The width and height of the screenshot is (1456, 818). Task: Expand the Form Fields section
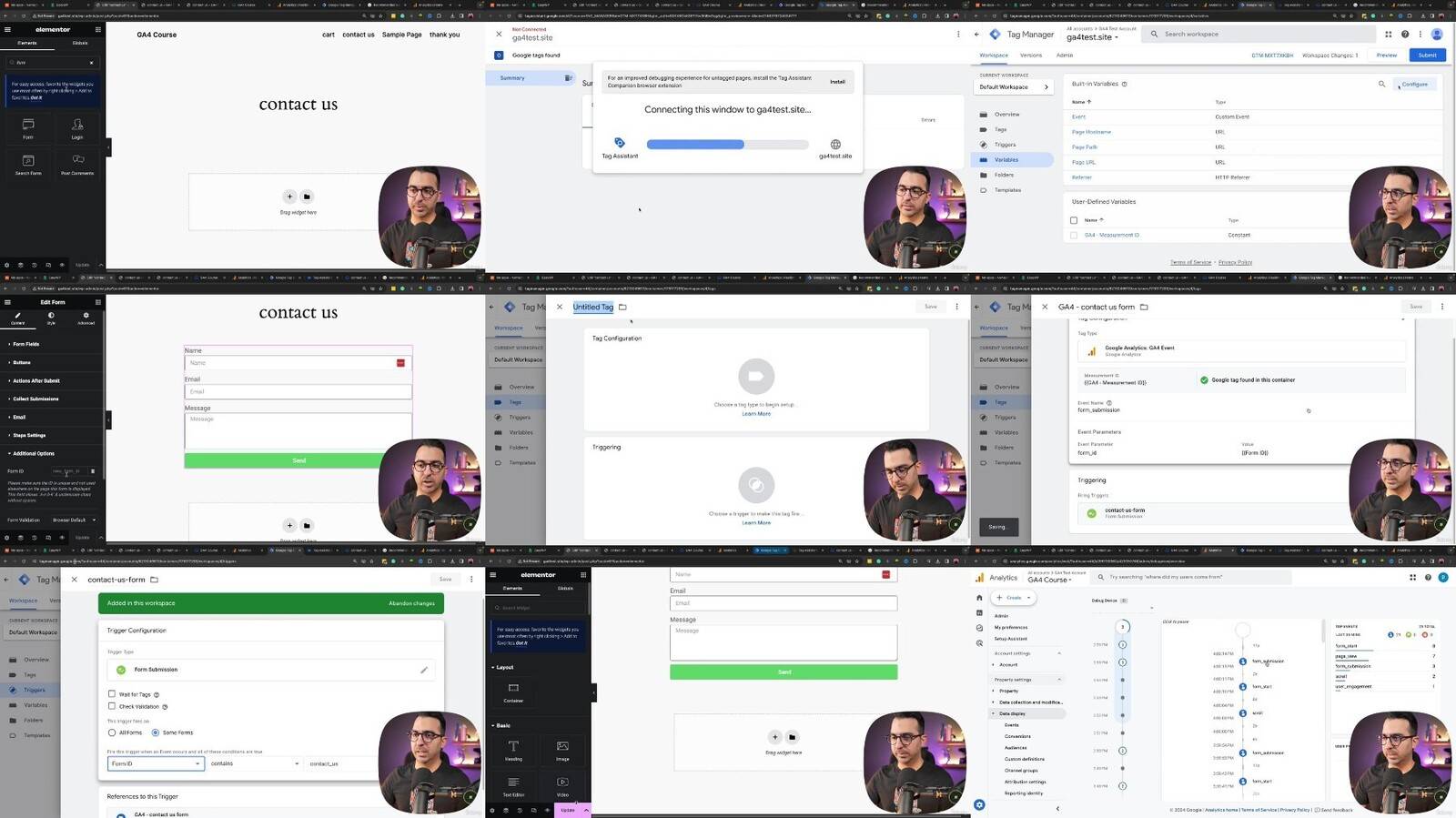53,344
